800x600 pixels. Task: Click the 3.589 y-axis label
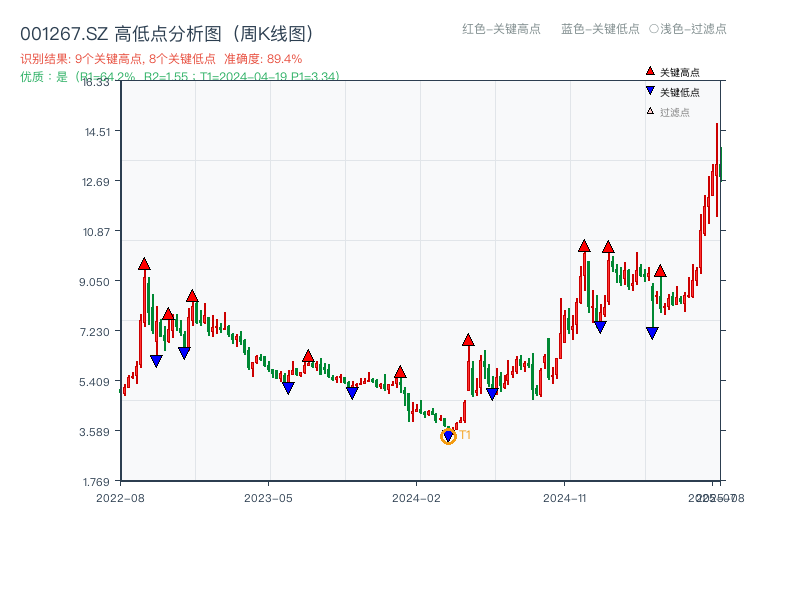tap(94, 432)
